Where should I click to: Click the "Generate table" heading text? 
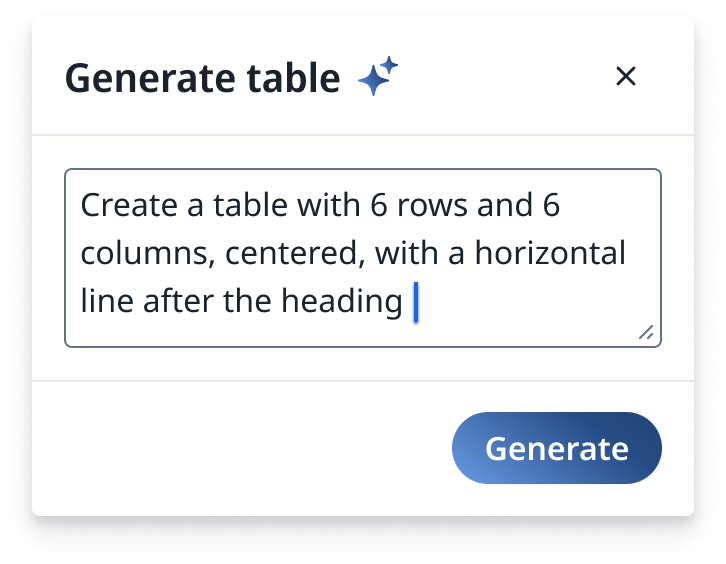click(x=202, y=78)
